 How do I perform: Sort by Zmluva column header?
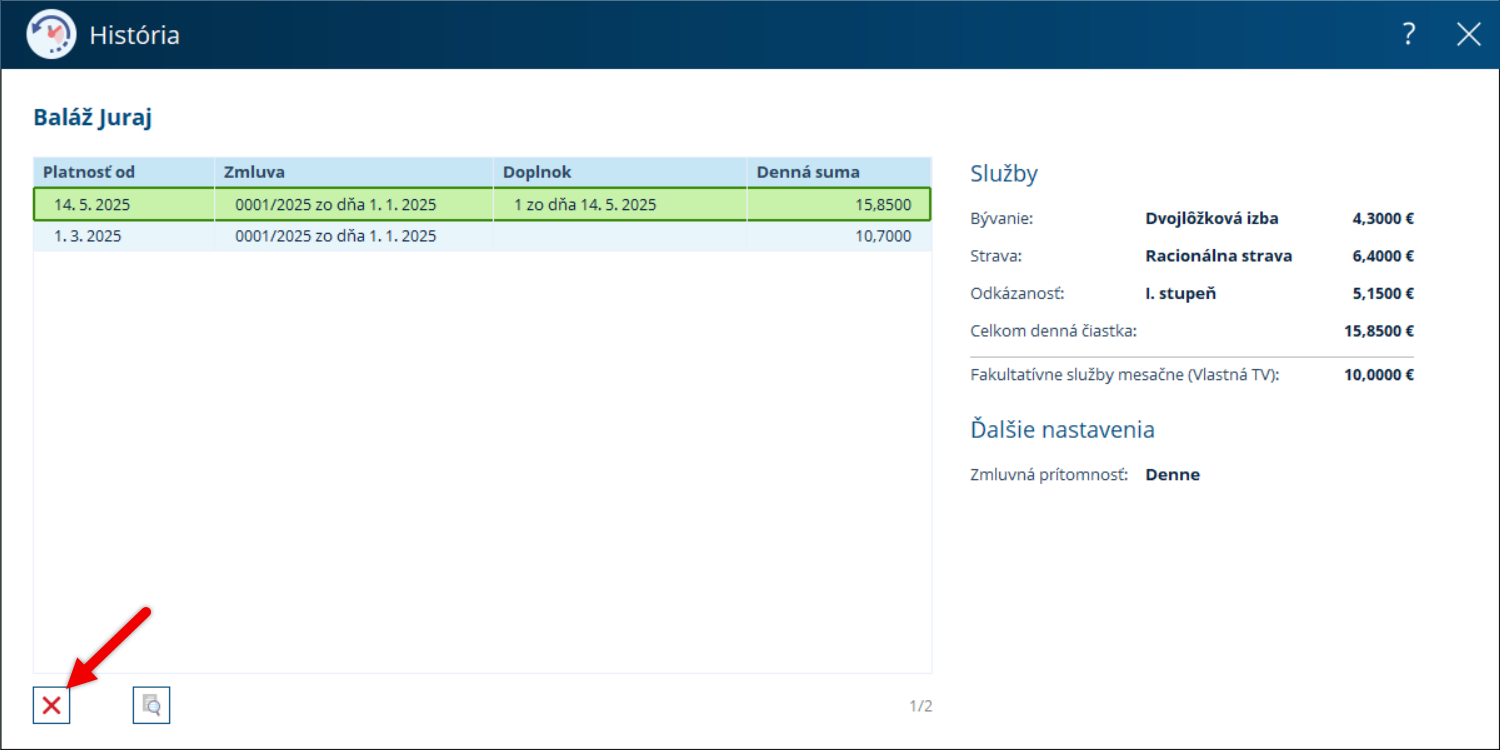(x=354, y=172)
